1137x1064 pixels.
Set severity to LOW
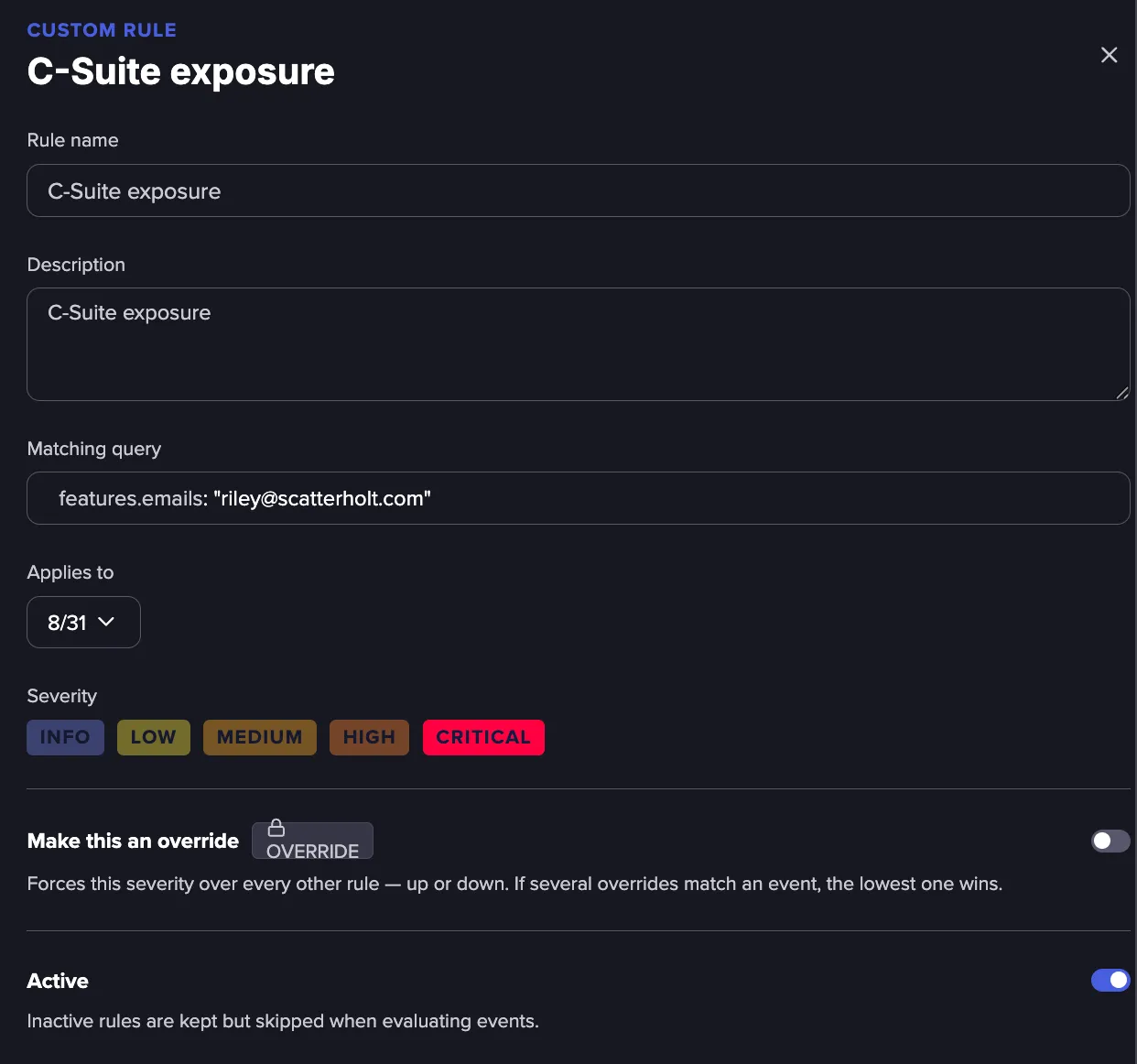153,737
